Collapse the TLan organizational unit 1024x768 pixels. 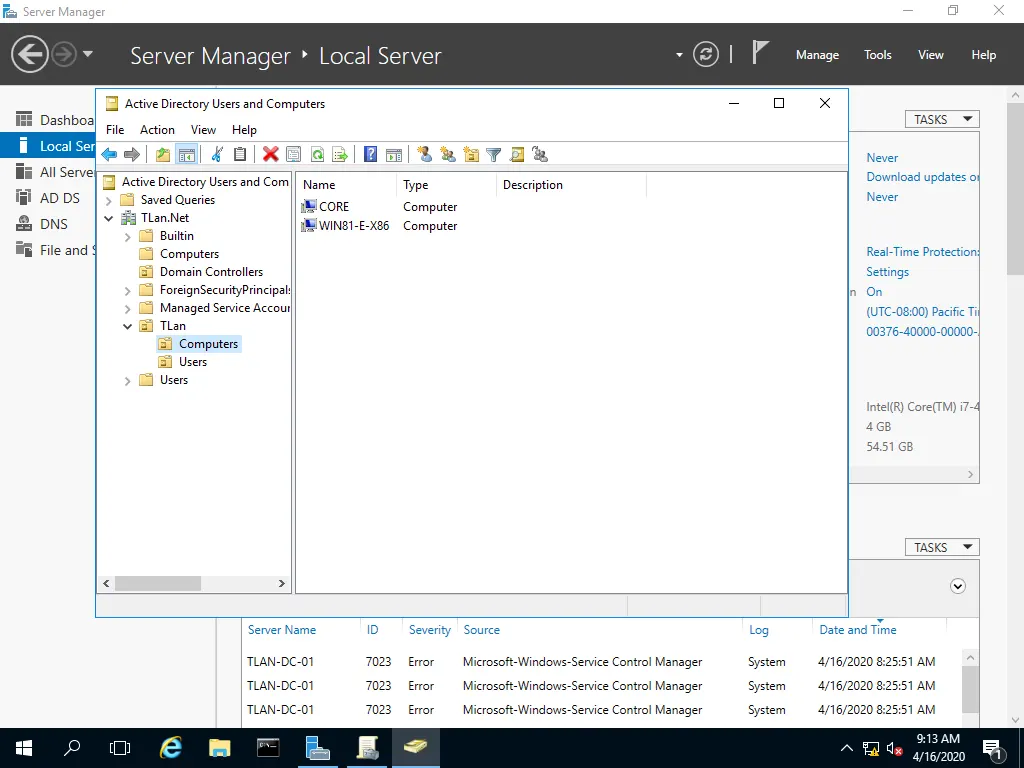click(x=128, y=326)
